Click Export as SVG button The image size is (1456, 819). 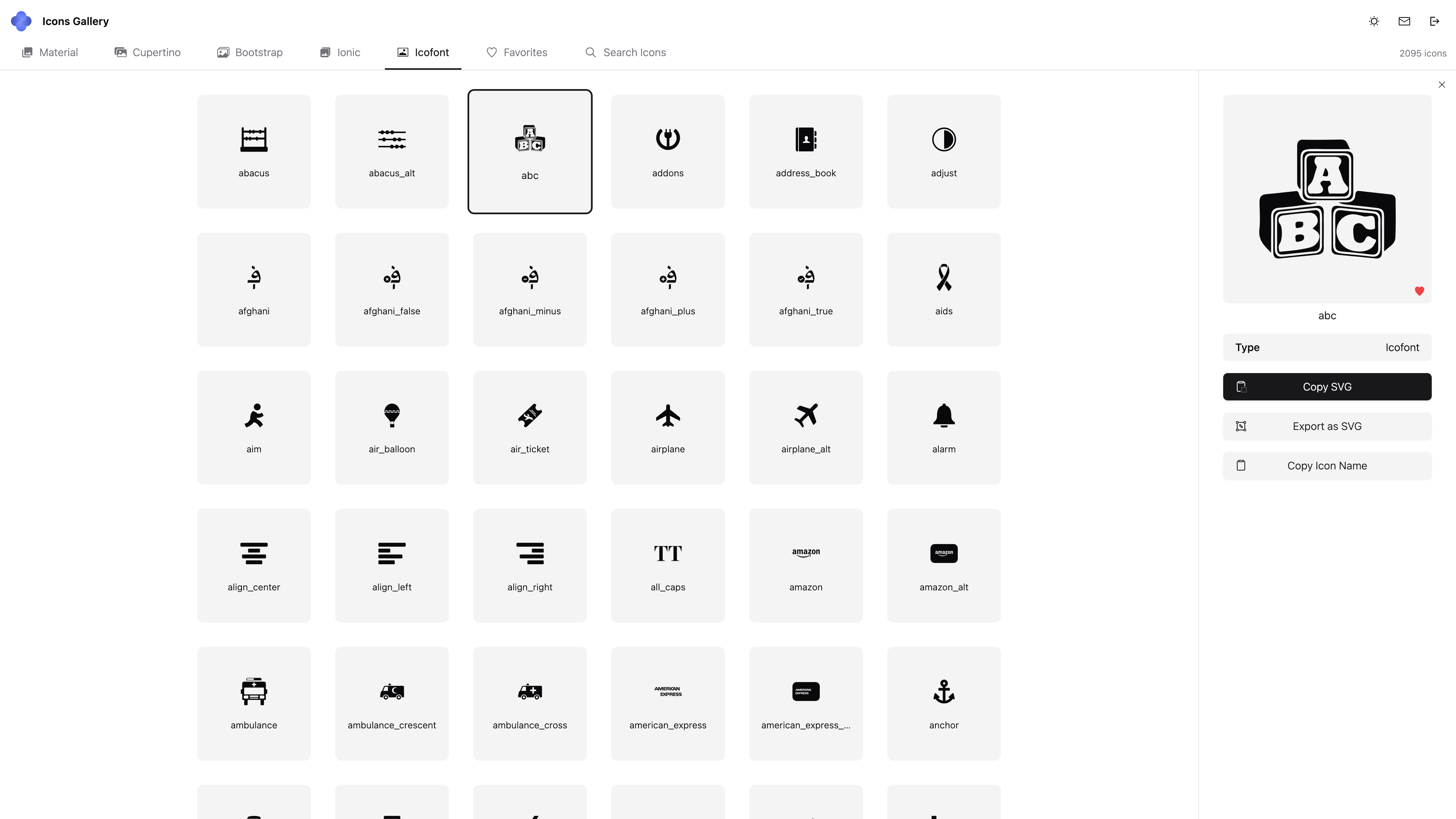[1327, 426]
